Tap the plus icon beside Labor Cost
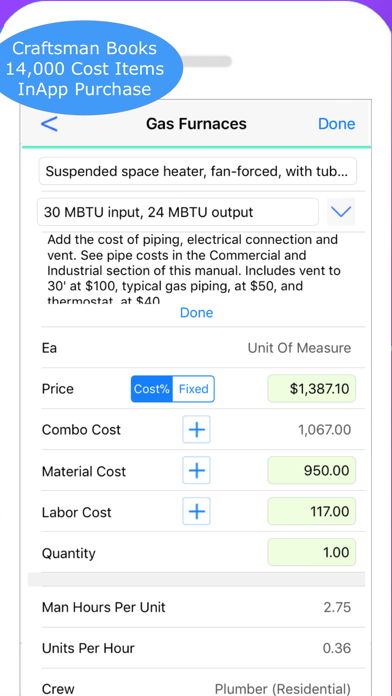The width and height of the screenshot is (392, 696). coord(196,511)
